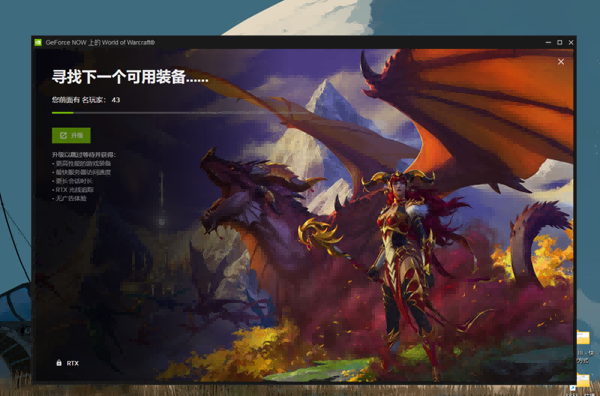Image resolution: width=600 pixels, height=396 pixels.
Task: Minimize the GeForce NOW window
Action: click(548, 42)
